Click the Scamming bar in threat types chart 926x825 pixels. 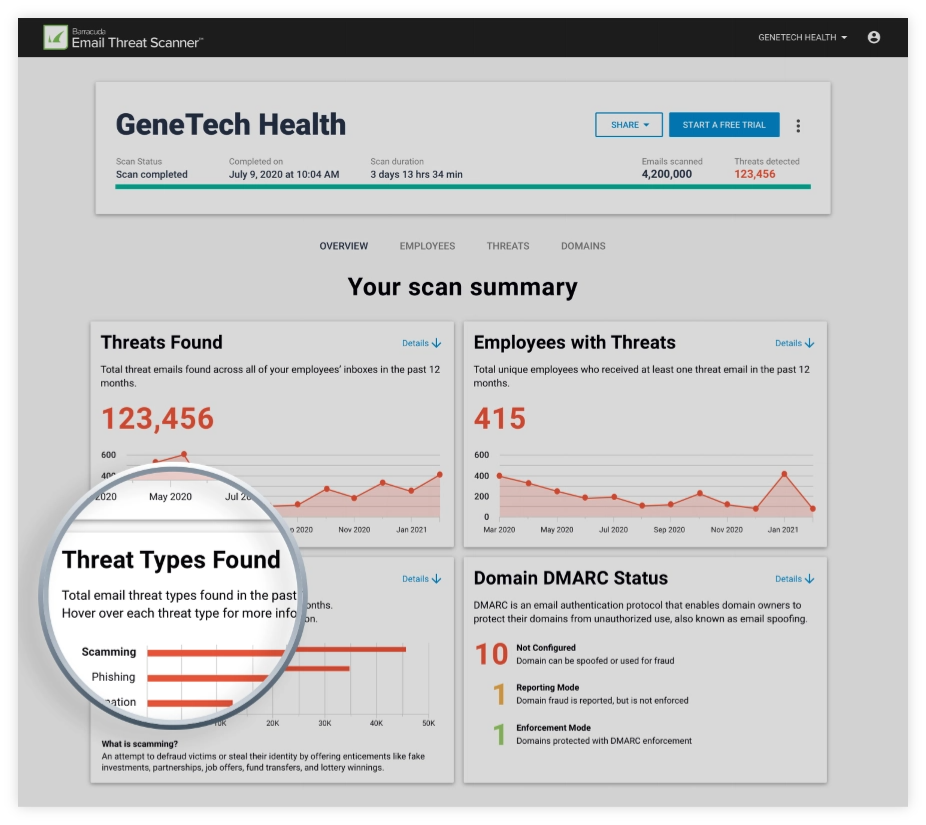(x=276, y=650)
